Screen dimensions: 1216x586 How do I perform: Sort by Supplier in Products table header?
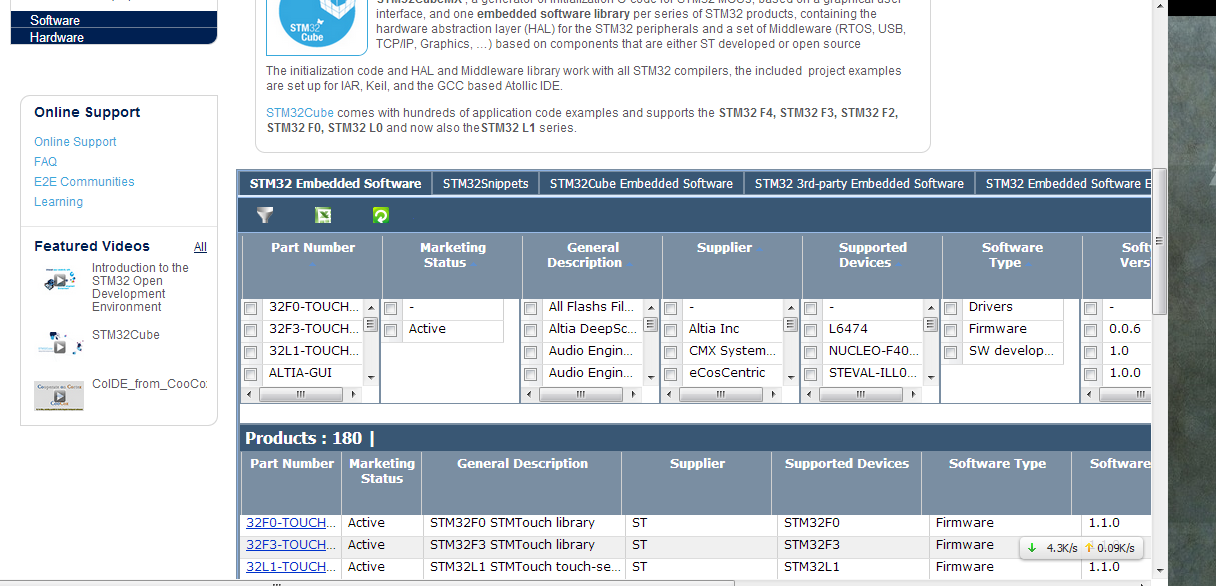coord(697,464)
